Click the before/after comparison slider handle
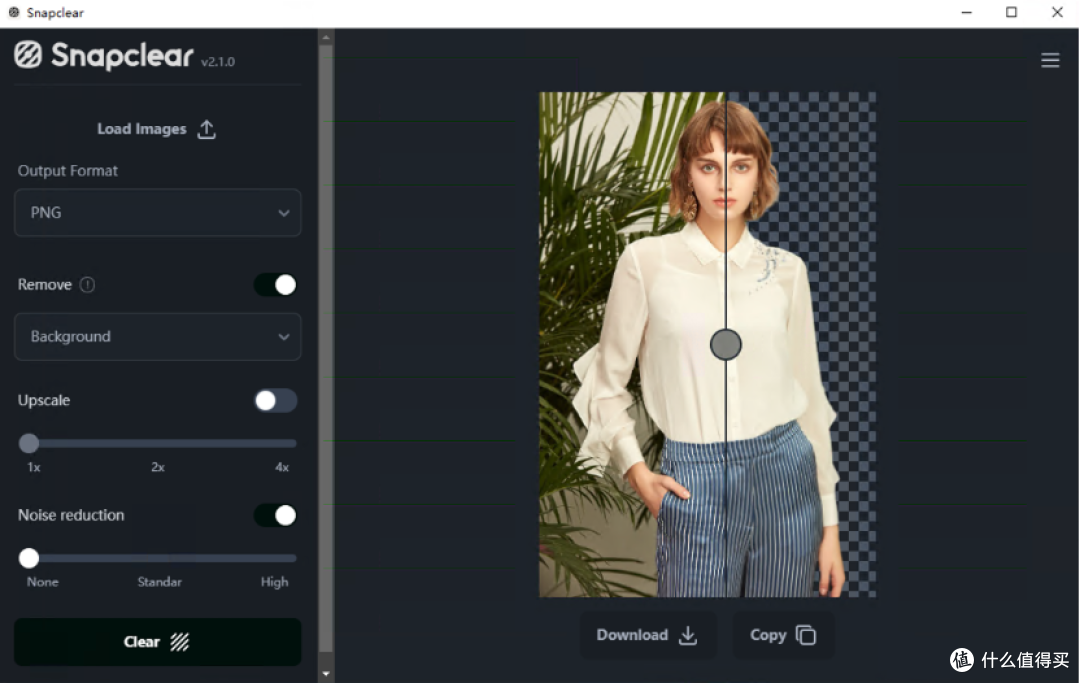This screenshot has width=1080, height=683. point(726,344)
